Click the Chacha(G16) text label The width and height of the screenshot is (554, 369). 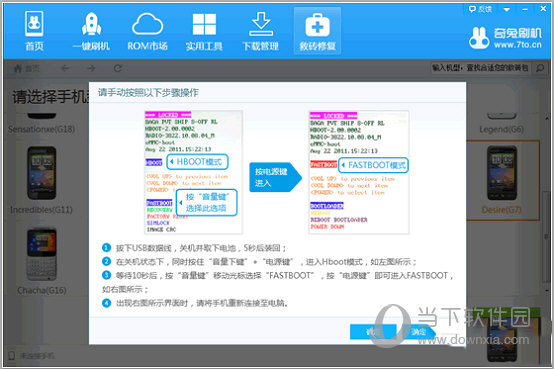click(42, 291)
